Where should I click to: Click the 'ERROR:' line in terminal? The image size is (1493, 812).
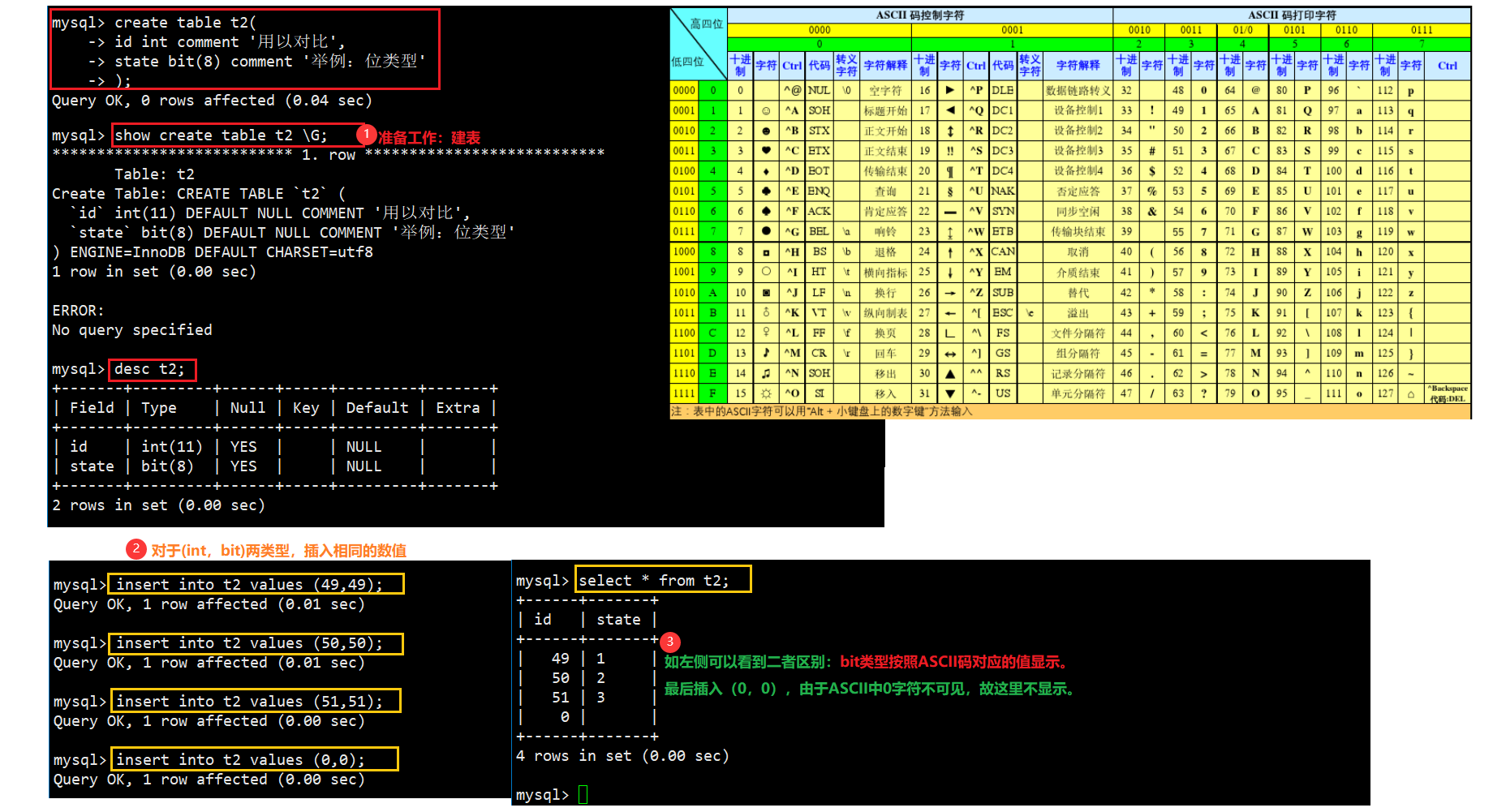point(78,311)
